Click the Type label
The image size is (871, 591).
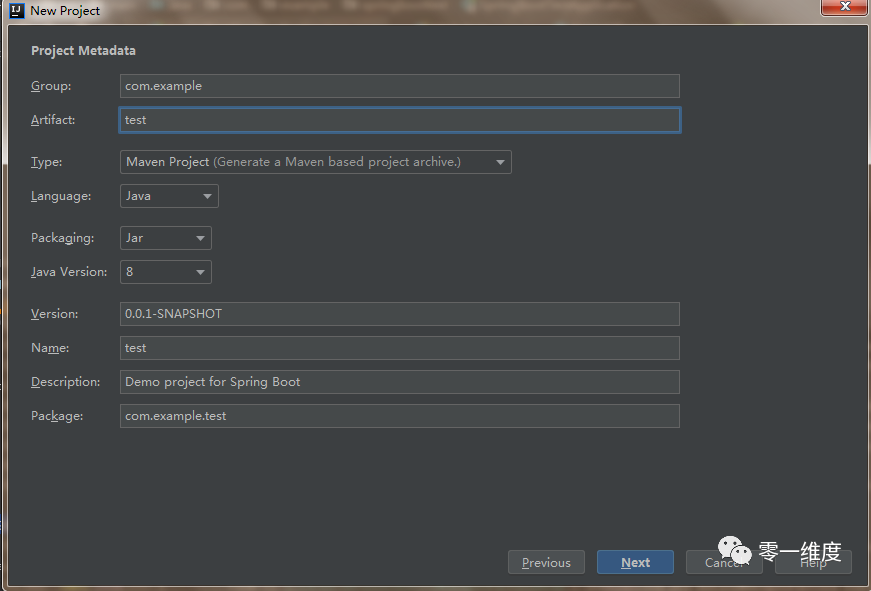pyautogui.click(x=47, y=162)
